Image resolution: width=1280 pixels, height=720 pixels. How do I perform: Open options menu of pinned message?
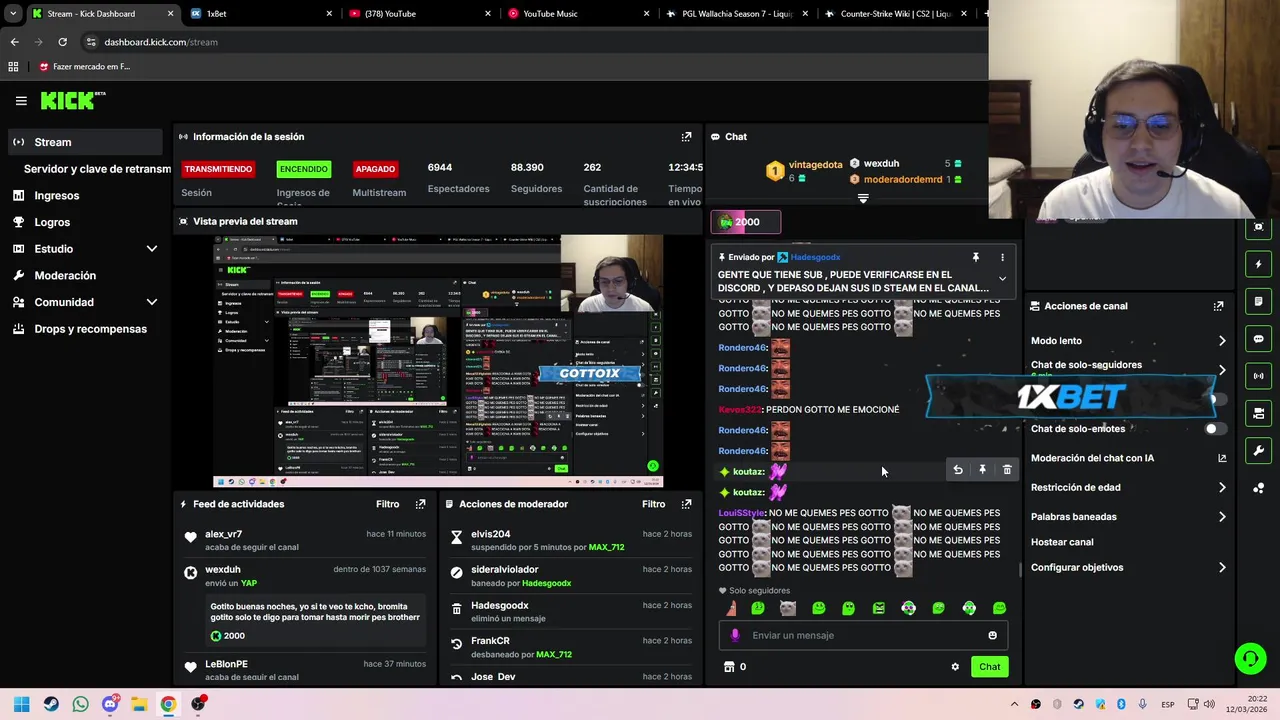1002,258
